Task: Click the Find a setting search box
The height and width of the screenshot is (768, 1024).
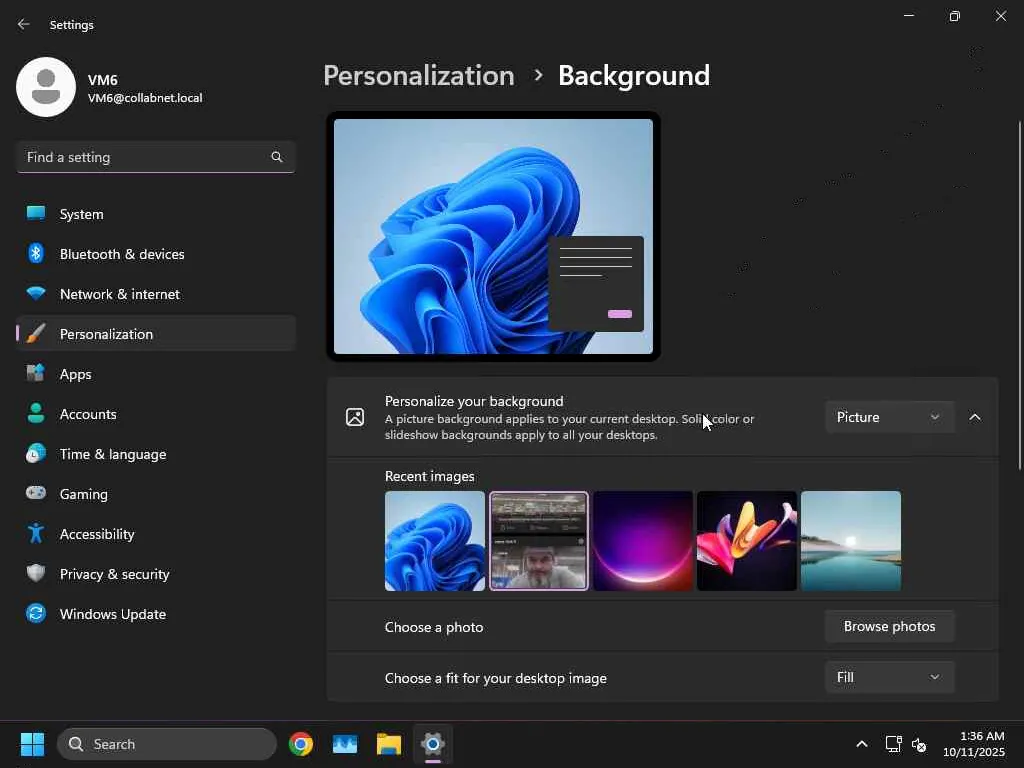Action: pyautogui.click(x=145, y=157)
